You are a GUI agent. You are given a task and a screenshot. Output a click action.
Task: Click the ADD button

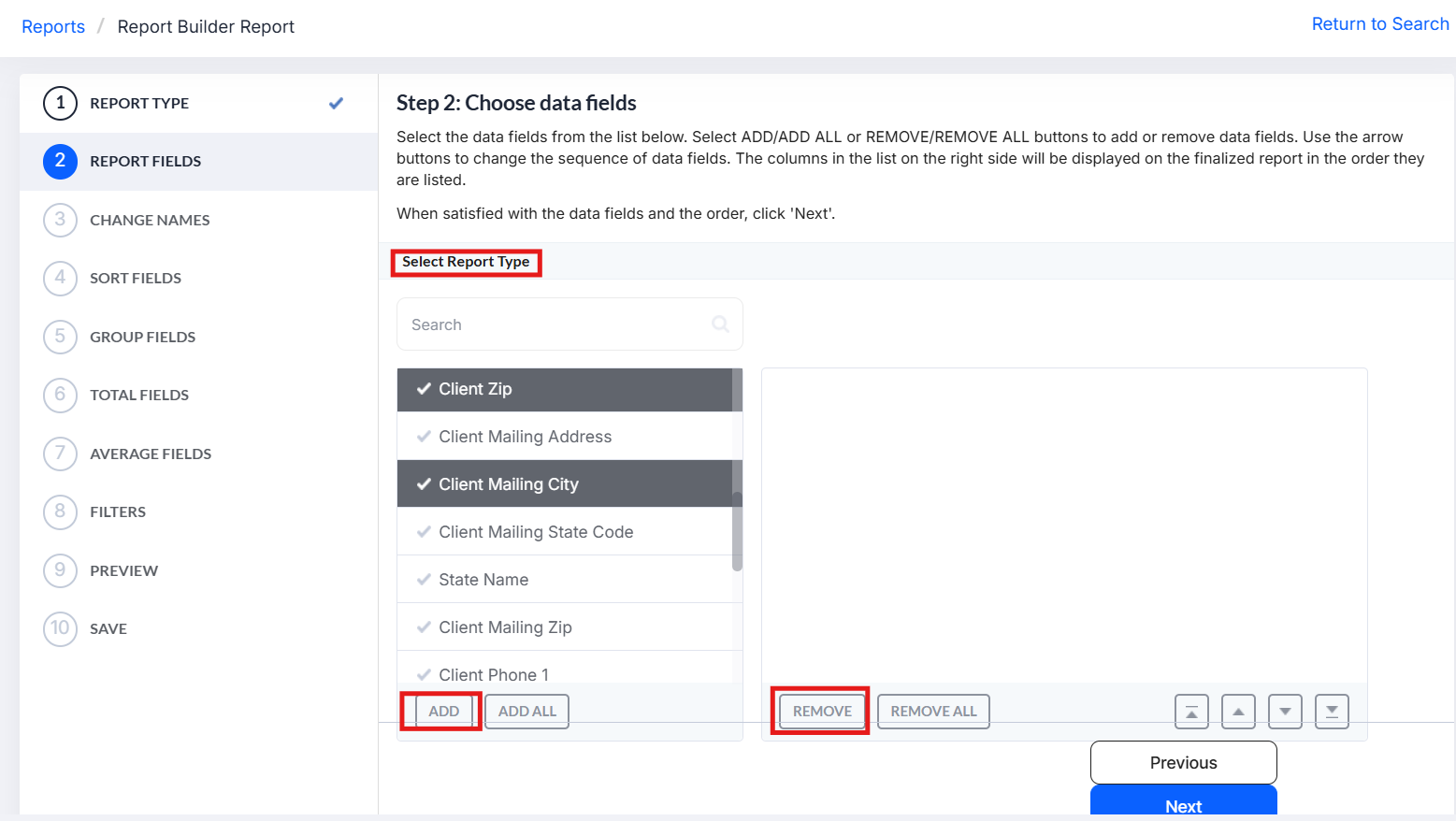coord(443,712)
